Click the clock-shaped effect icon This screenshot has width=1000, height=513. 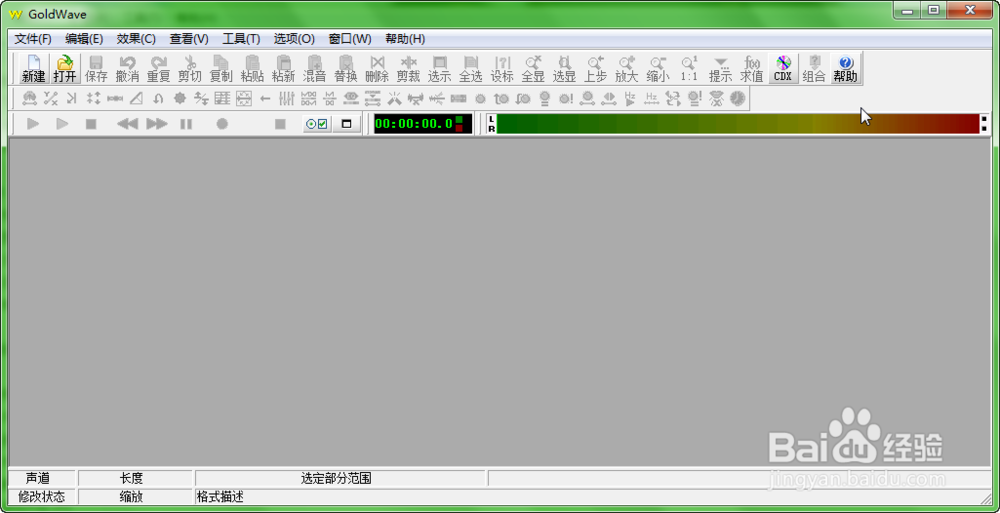click(738, 99)
